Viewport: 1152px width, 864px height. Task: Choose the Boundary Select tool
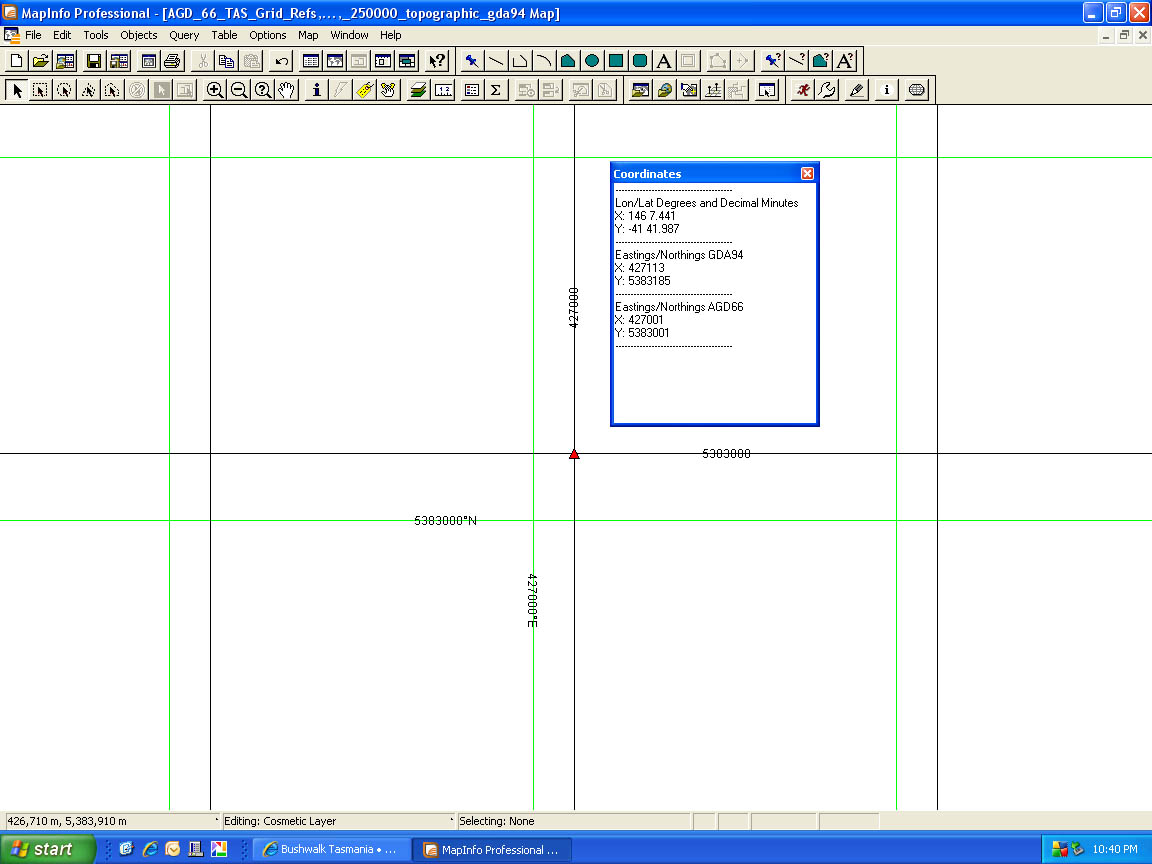112,90
